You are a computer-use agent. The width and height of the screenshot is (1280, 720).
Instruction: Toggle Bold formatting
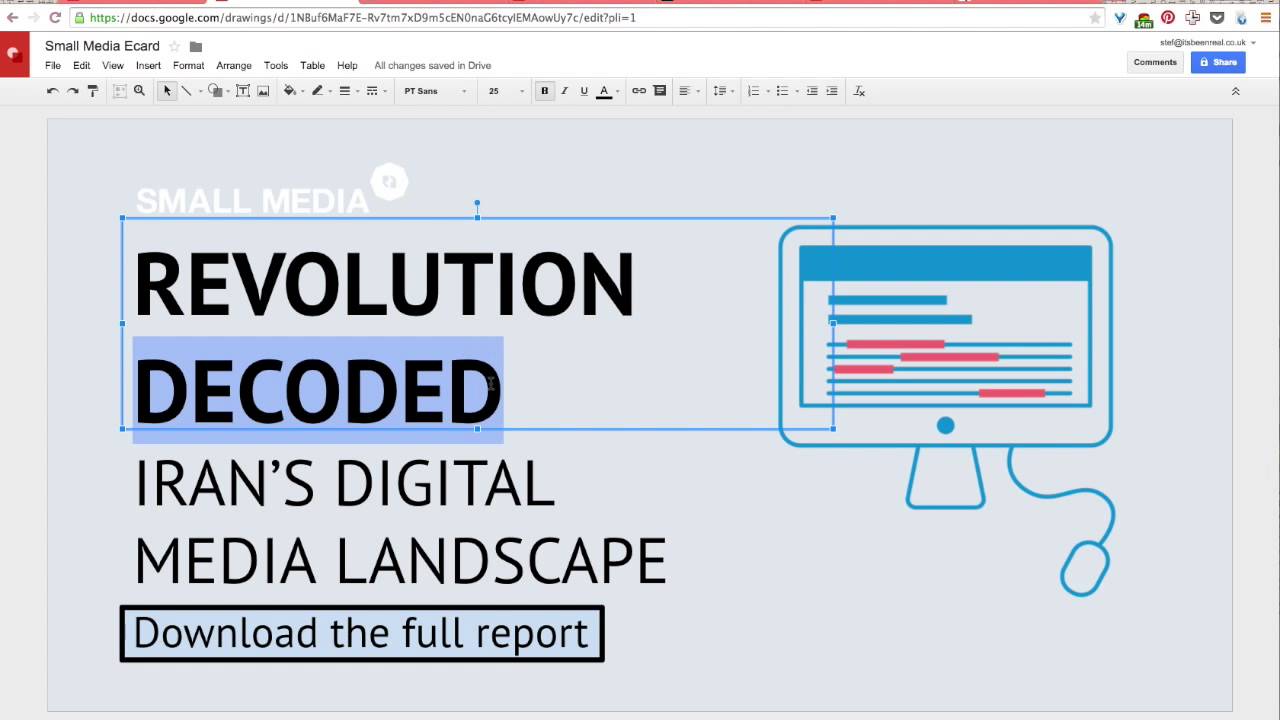pos(544,91)
